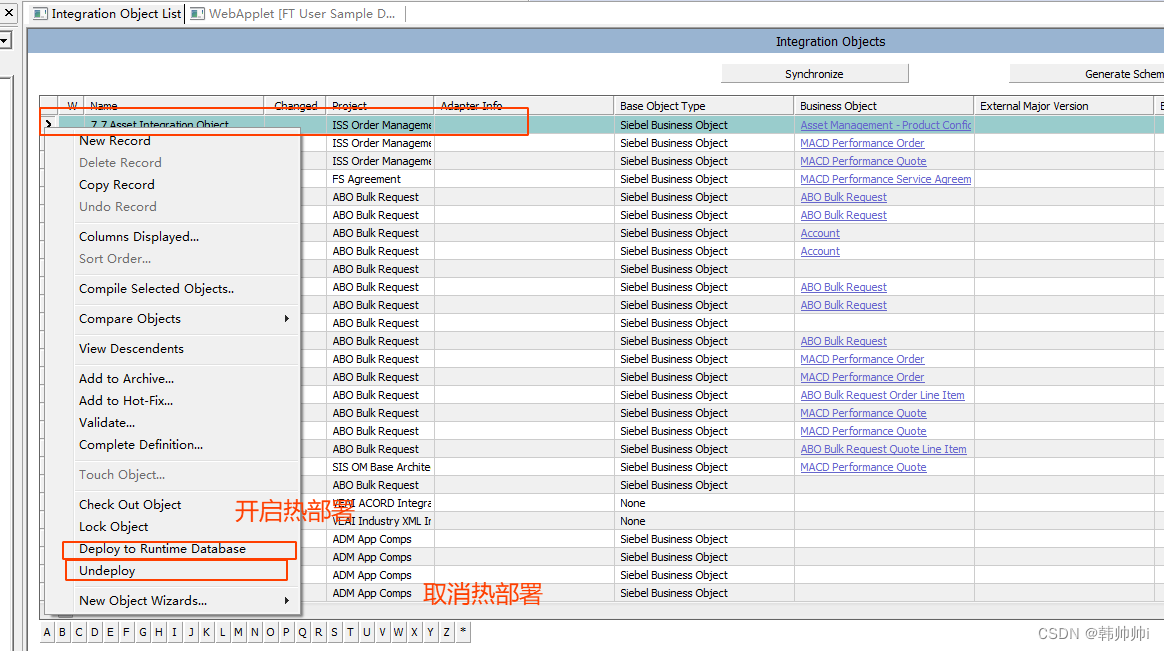Expand the Compare Objects submenu
The width and height of the screenshot is (1164, 651).
point(130,318)
